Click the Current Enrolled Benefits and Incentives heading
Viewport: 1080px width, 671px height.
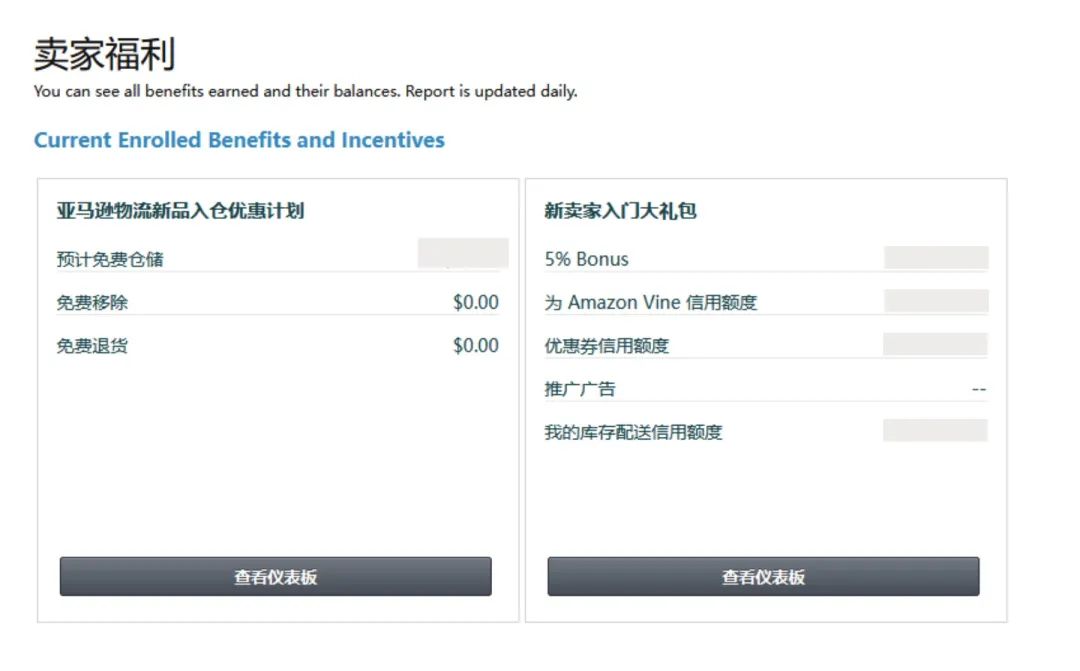(239, 140)
